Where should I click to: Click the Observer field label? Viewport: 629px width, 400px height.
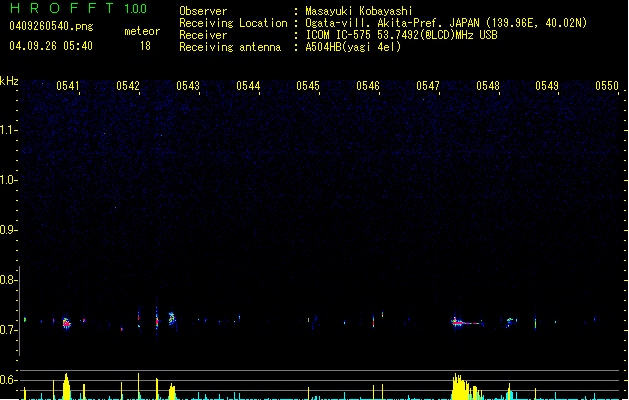point(203,11)
